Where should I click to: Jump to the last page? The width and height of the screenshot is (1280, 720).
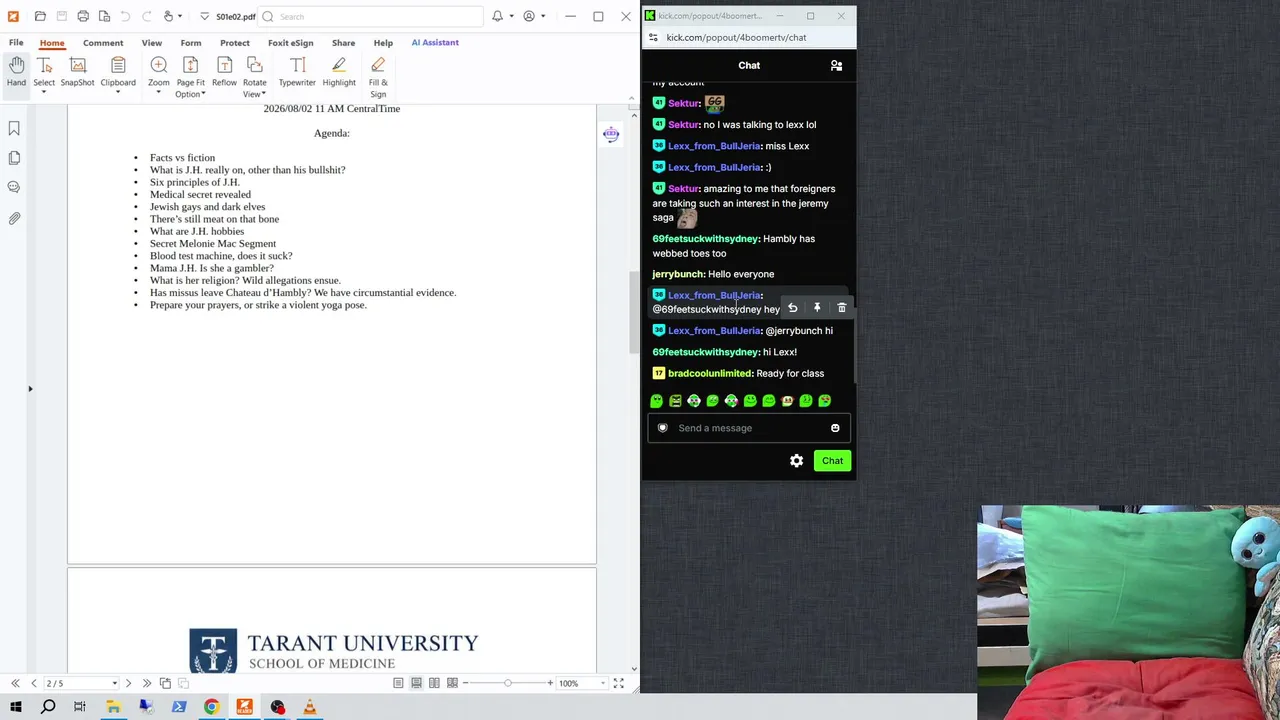[x=147, y=683]
